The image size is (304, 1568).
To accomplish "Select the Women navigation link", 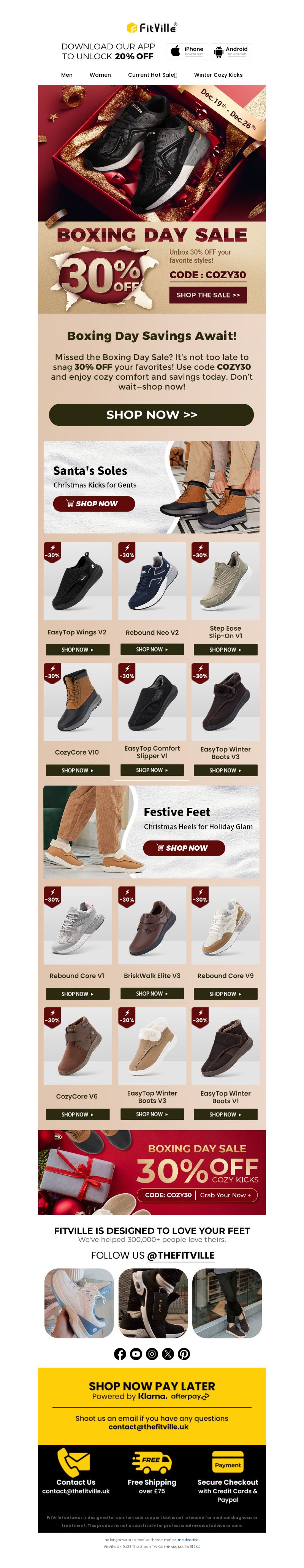I will tap(100, 75).
